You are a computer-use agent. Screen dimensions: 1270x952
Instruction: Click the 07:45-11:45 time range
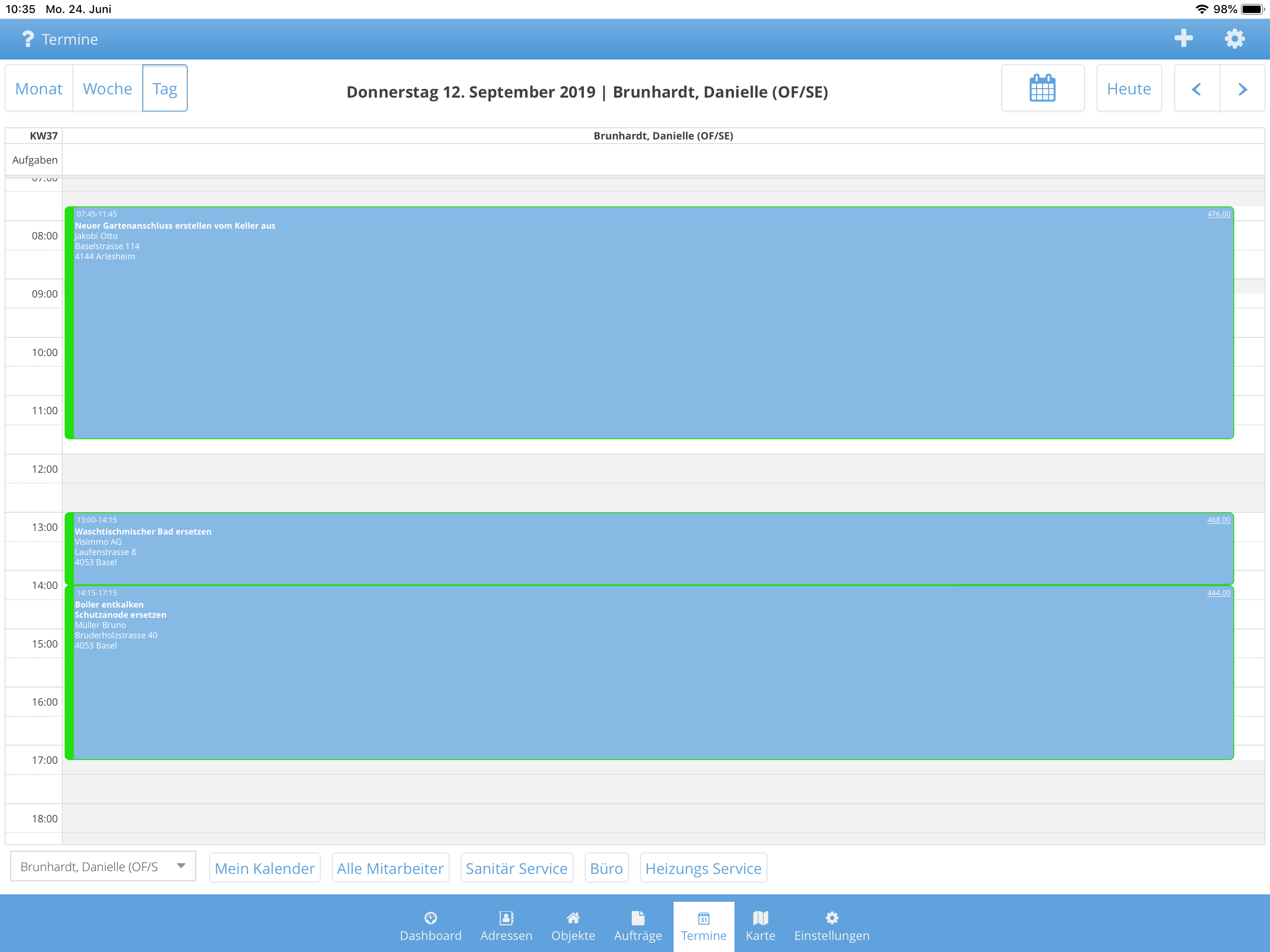click(96, 214)
